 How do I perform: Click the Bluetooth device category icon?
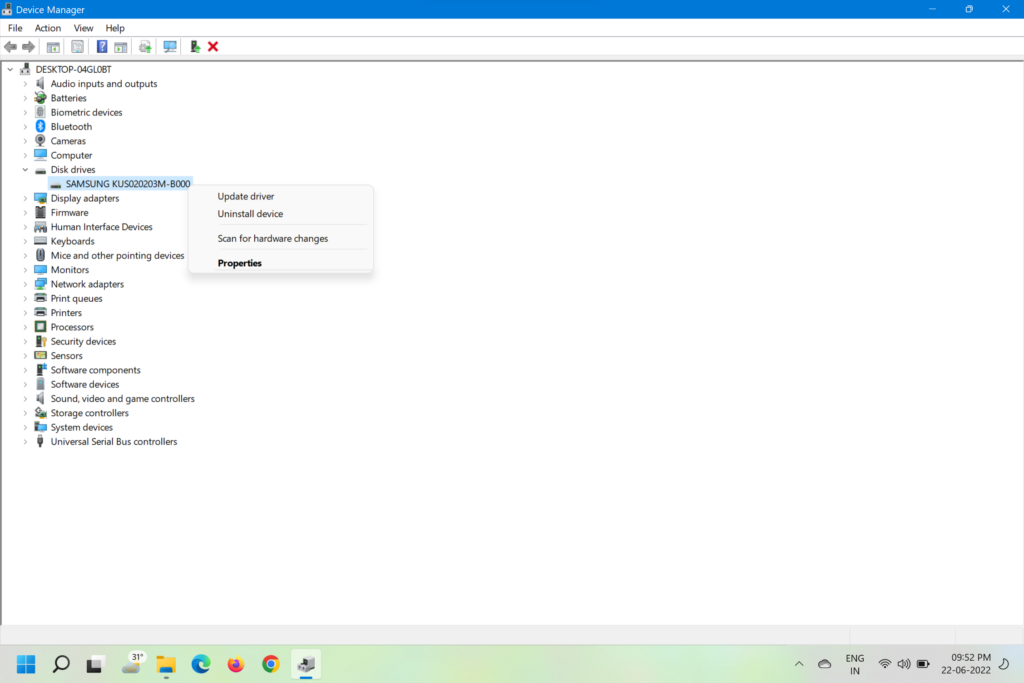click(x=41, y=127)
